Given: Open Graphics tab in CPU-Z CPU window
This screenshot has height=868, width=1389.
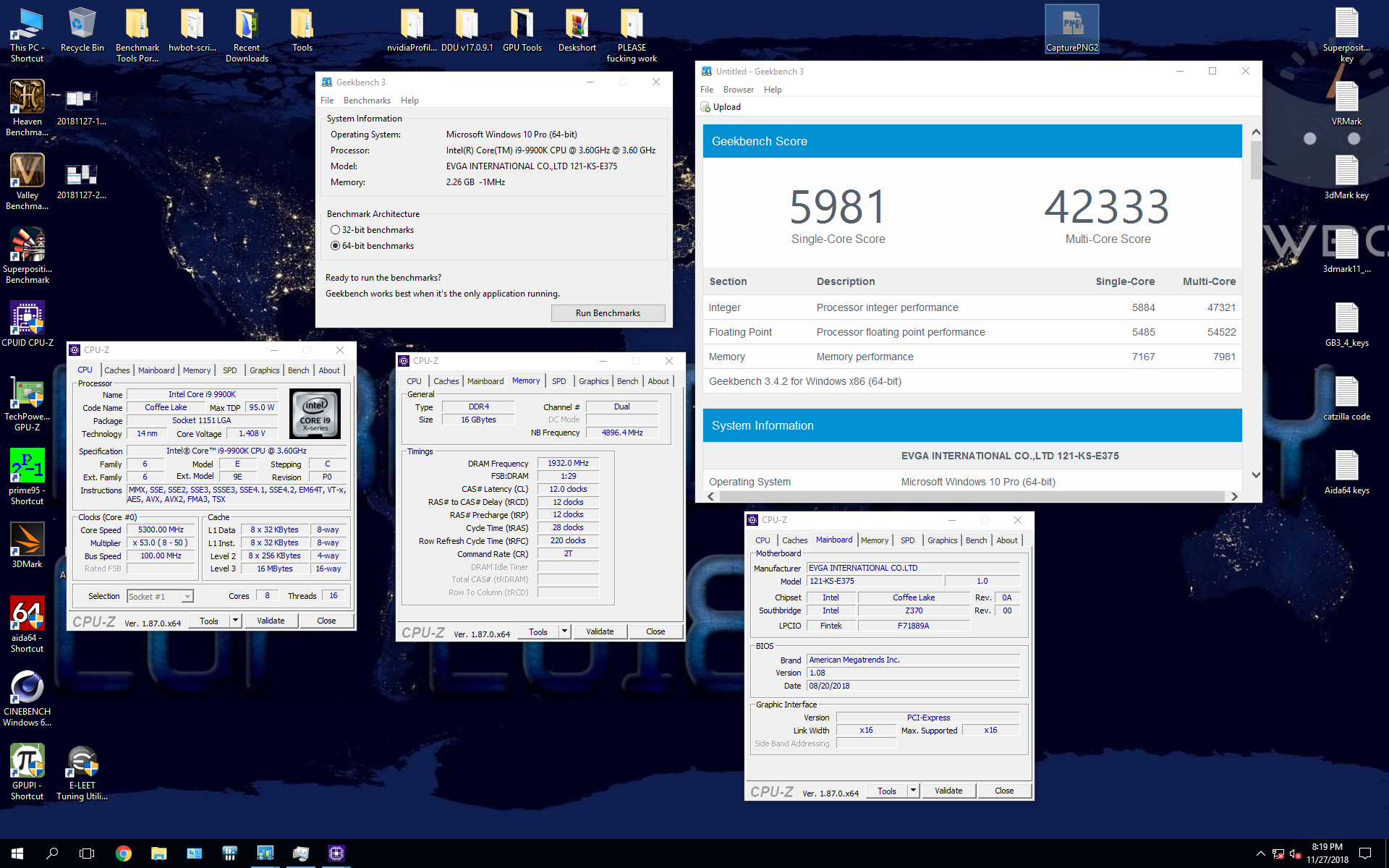Looking at the screenshot, I should point(264,370).
